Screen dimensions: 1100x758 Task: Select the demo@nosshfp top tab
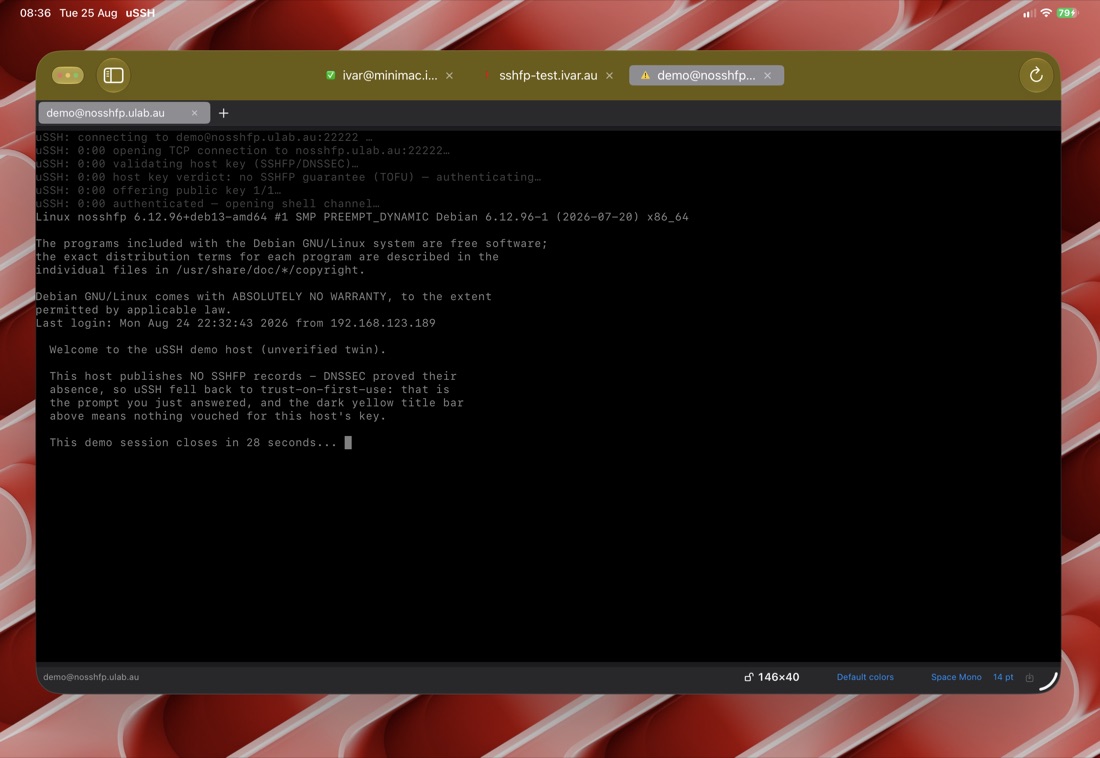pos(706,75)
